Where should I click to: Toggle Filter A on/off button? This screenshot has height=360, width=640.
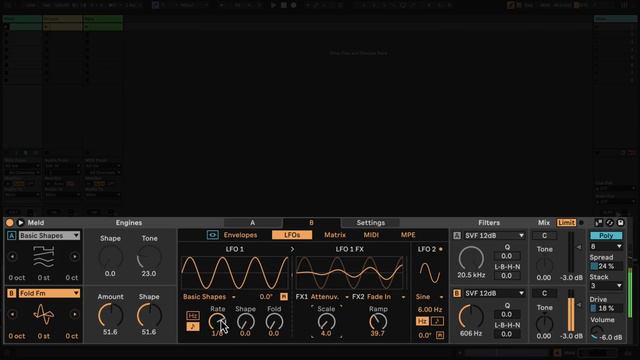457,236
